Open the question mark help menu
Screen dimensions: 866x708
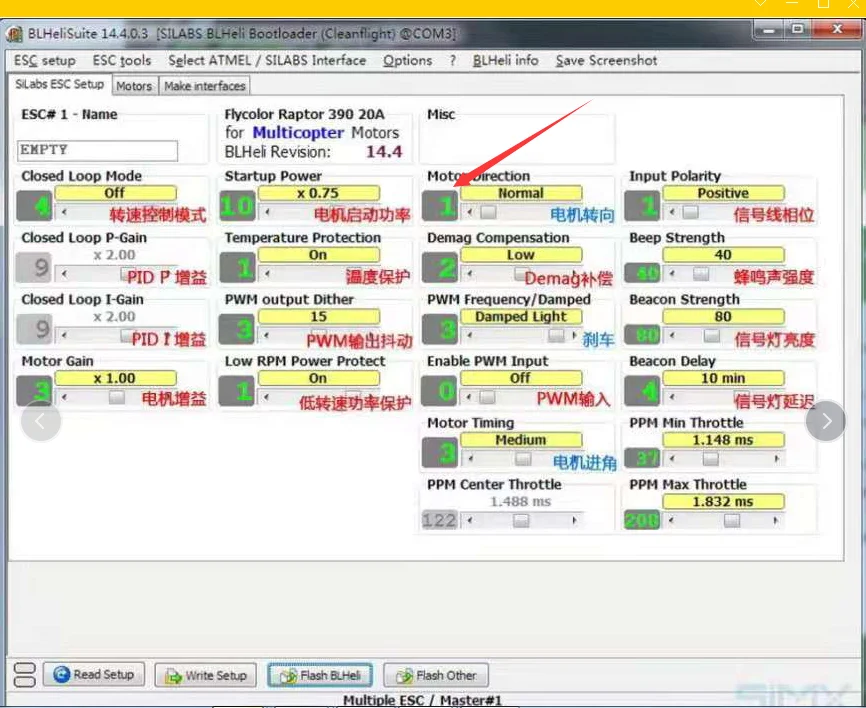click(x=453, y=61)
